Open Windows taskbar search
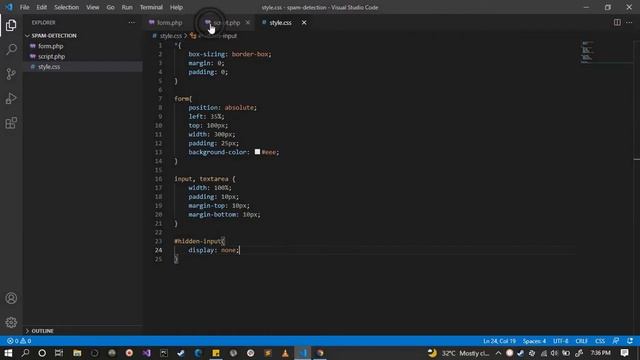 25,353
